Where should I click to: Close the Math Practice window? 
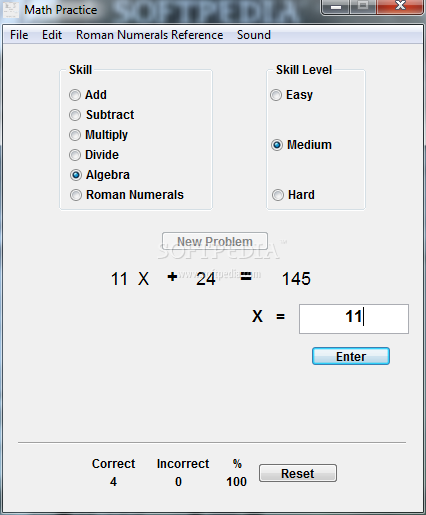(x=400, y=7)
